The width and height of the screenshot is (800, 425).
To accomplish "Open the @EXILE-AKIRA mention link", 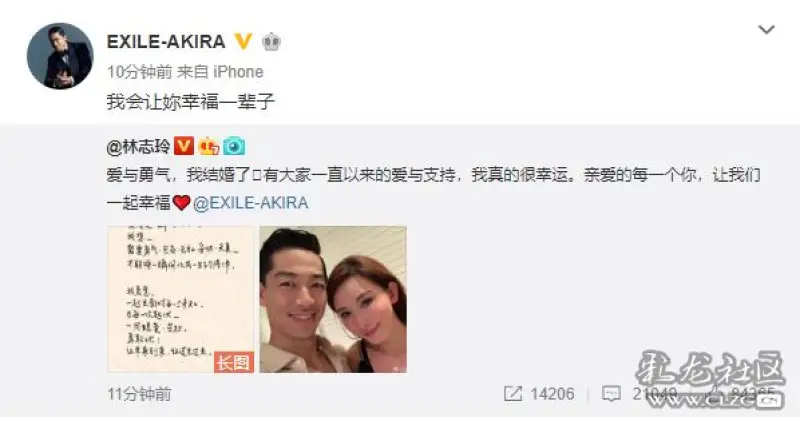I will (251, 203).
